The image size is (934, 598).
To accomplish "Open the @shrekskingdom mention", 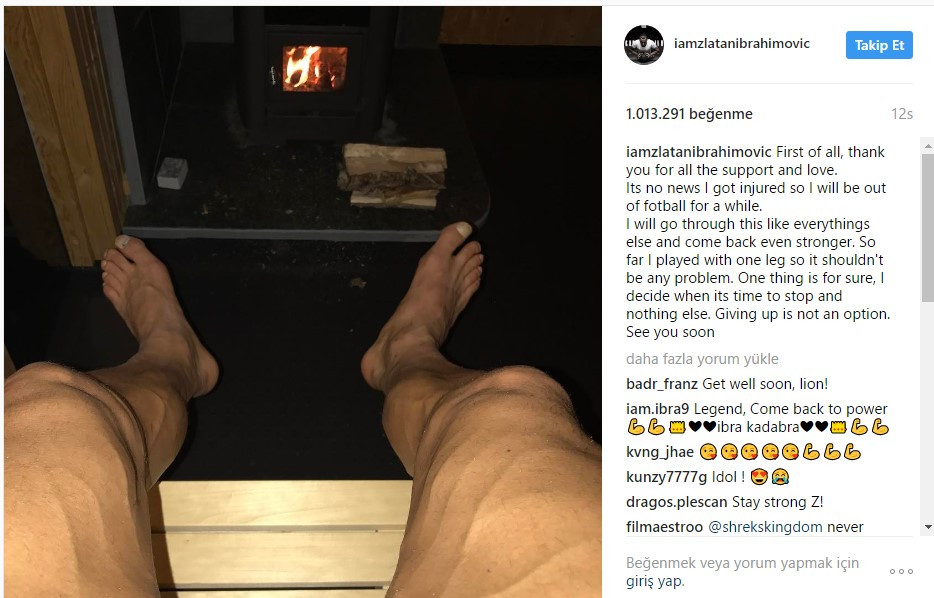I will tap(765, 527).
